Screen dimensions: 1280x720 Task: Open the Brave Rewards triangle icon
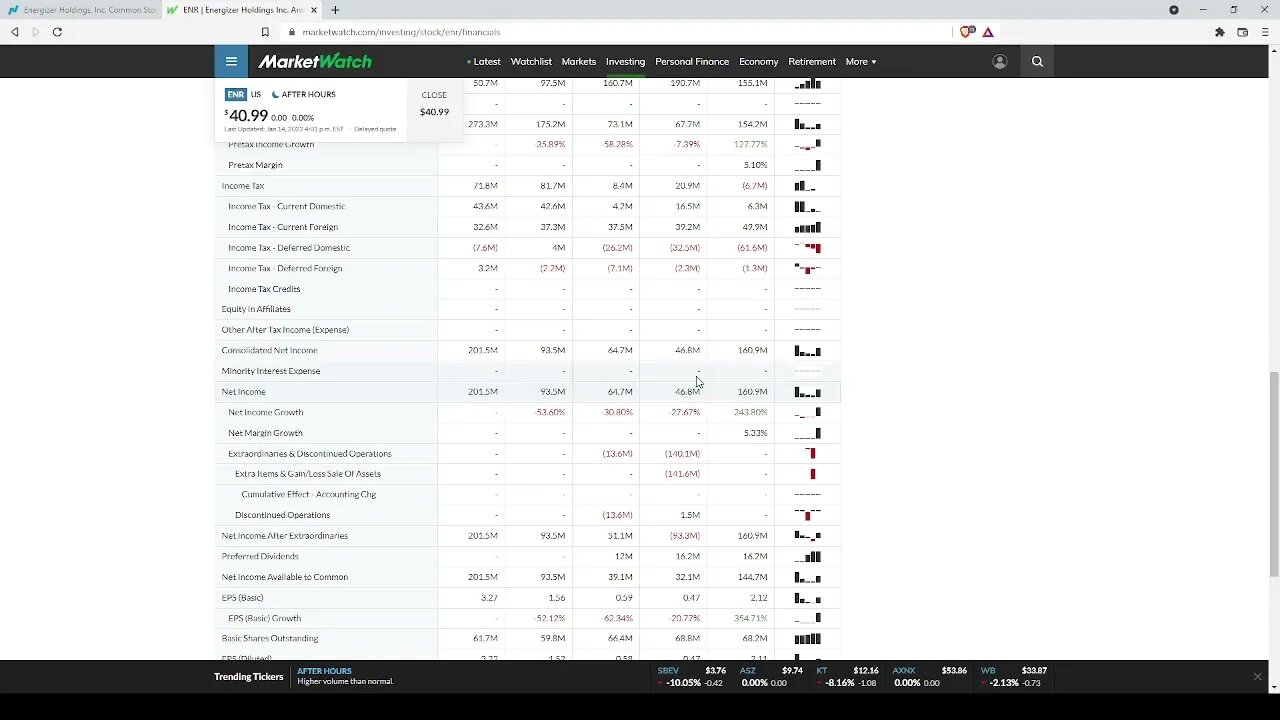(x=988, y=32)
